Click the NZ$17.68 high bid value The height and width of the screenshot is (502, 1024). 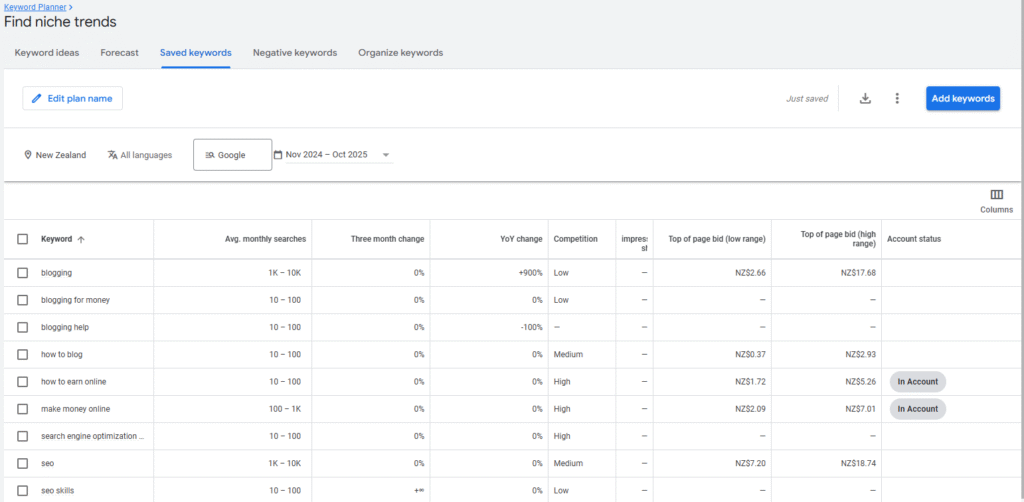pyautogui.click(x=858, y=273)
